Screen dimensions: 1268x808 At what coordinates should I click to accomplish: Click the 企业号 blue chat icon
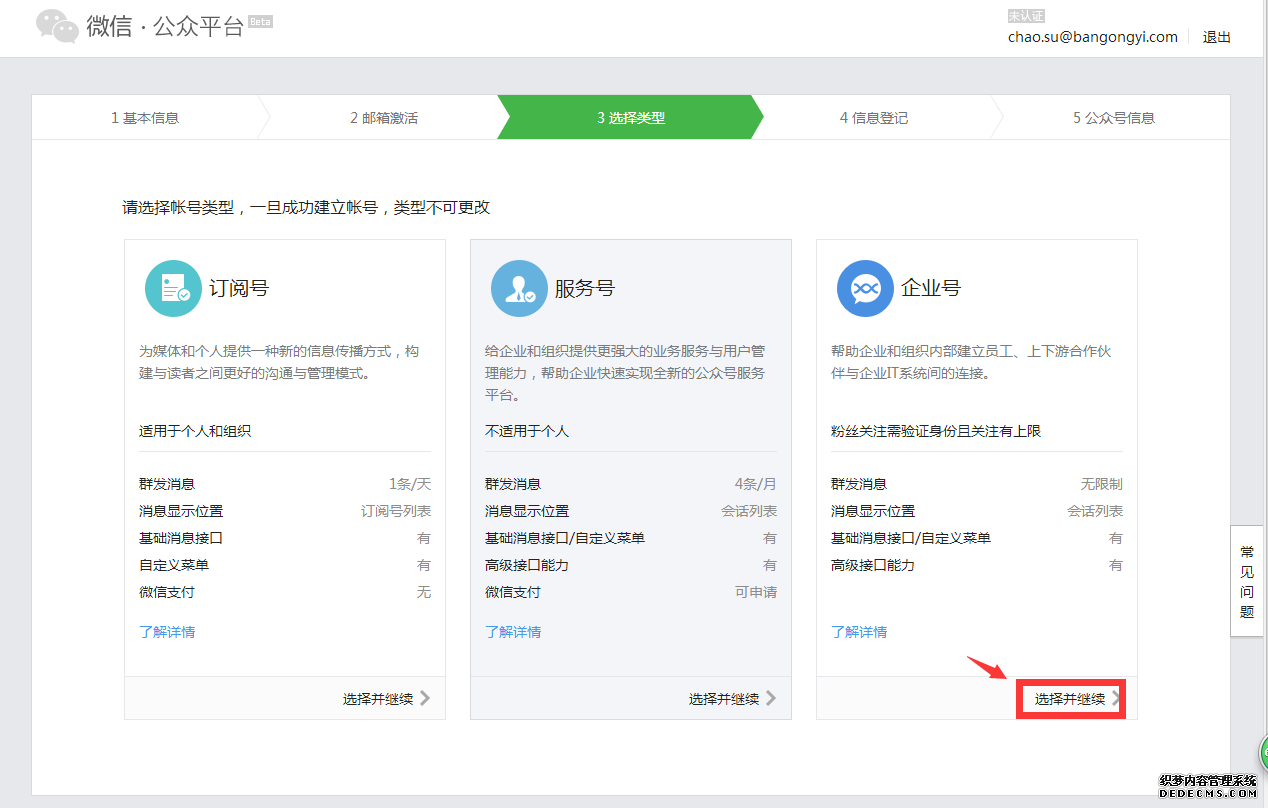865,289
